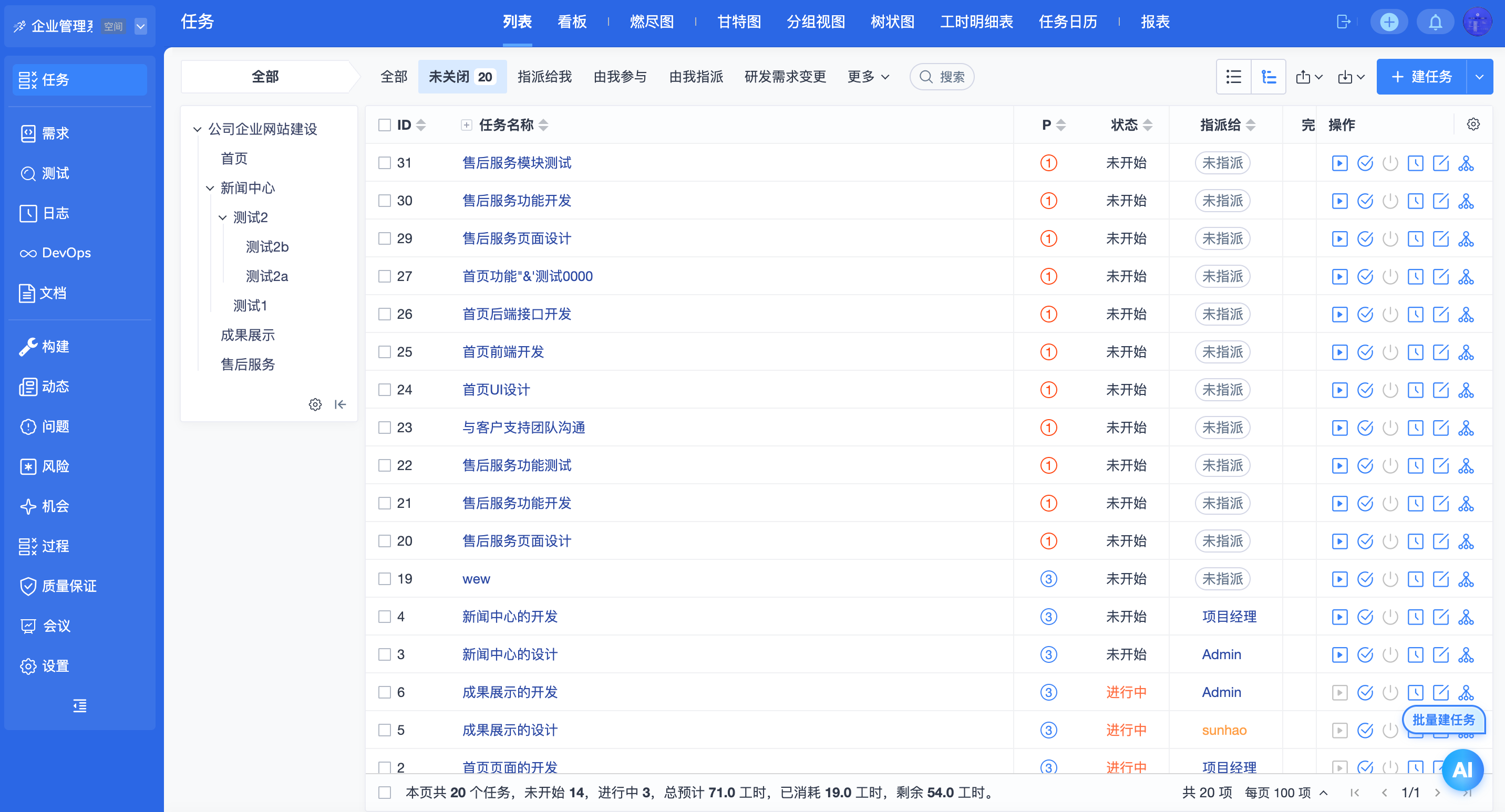Click the notification bell icon
The width and height of the screenshot is (1505, 812).
(1435, 22)
